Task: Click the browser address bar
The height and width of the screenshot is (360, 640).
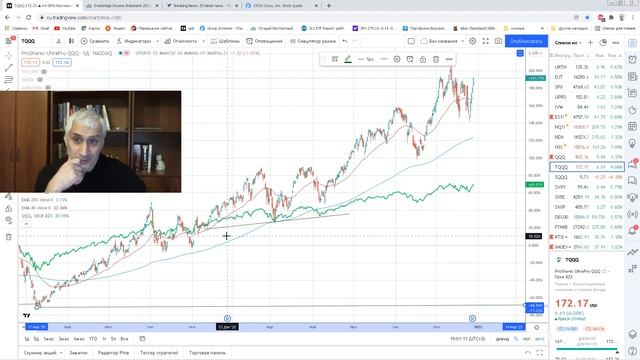Action: click(306, 18)
